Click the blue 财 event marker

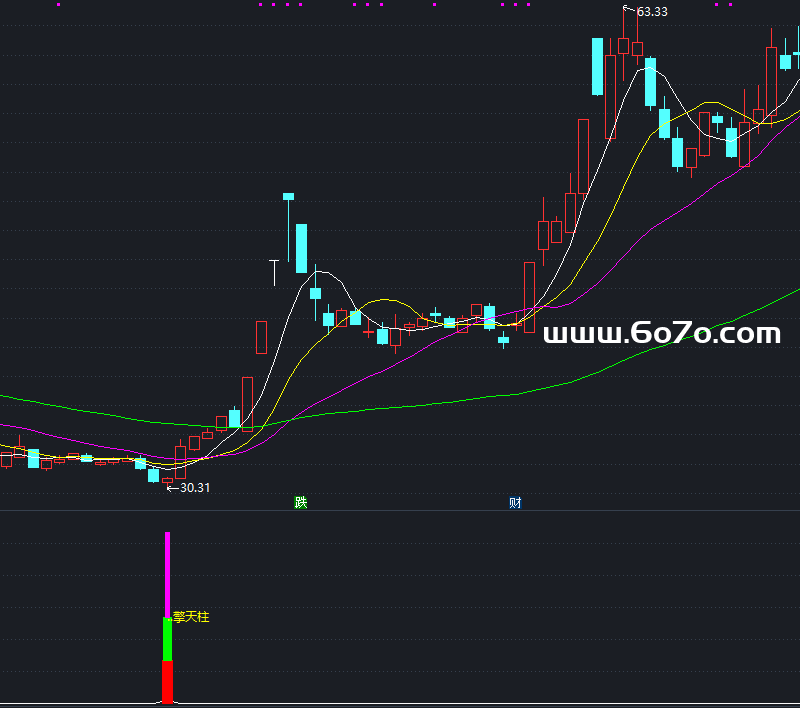point(515,502)
